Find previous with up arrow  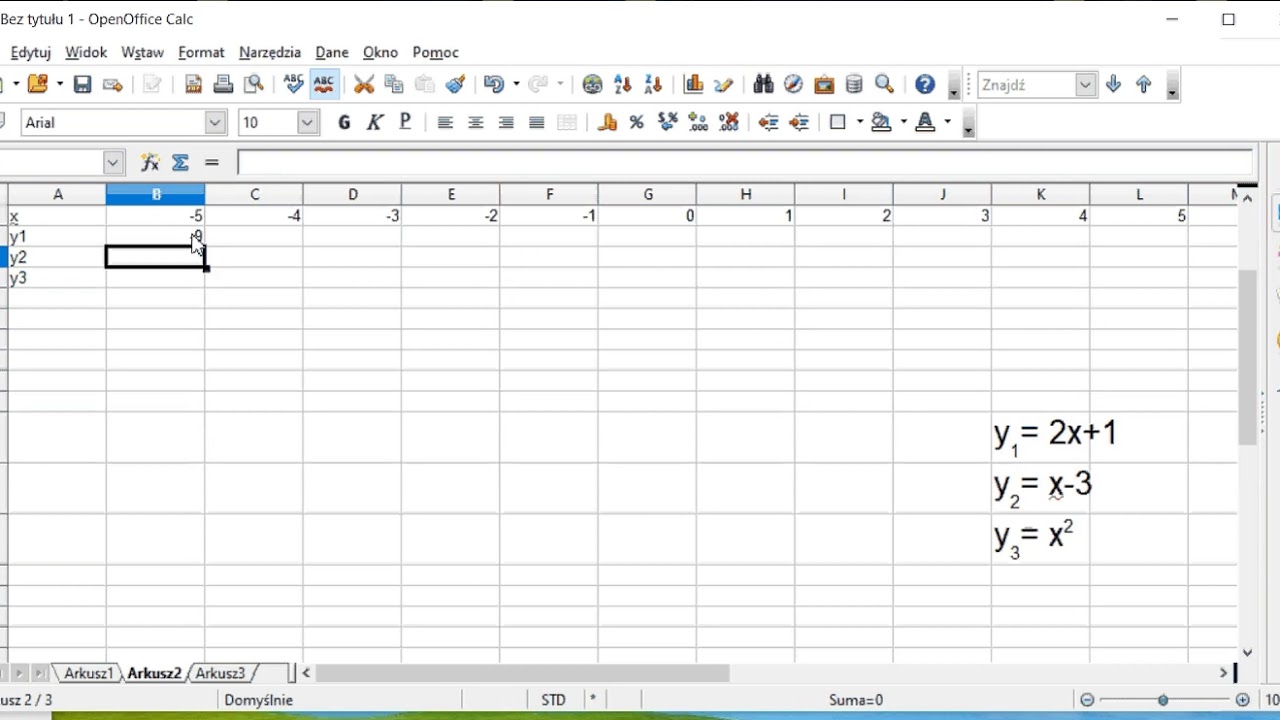click(1144, 85)
